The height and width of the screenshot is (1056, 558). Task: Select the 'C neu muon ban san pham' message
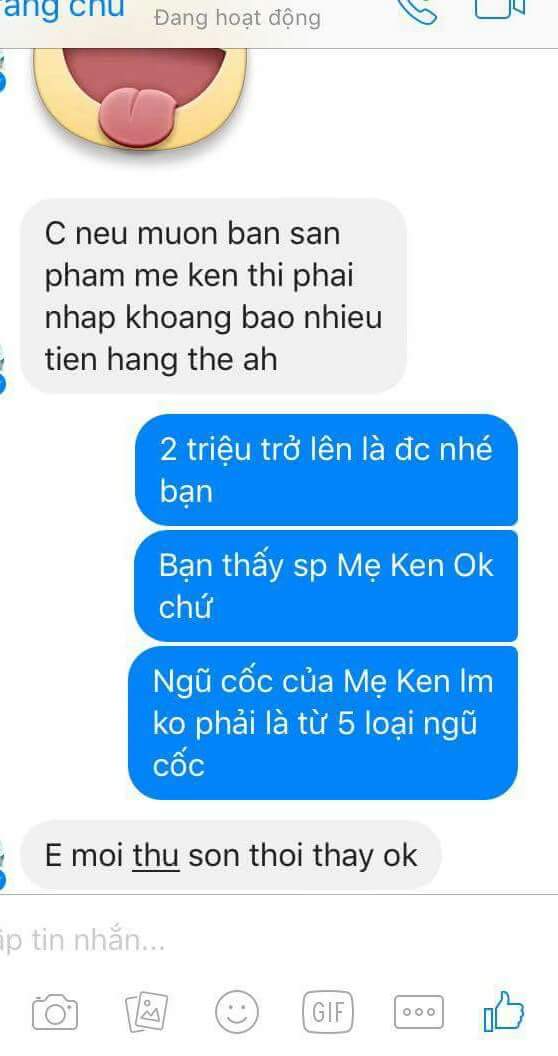point(213,296)
